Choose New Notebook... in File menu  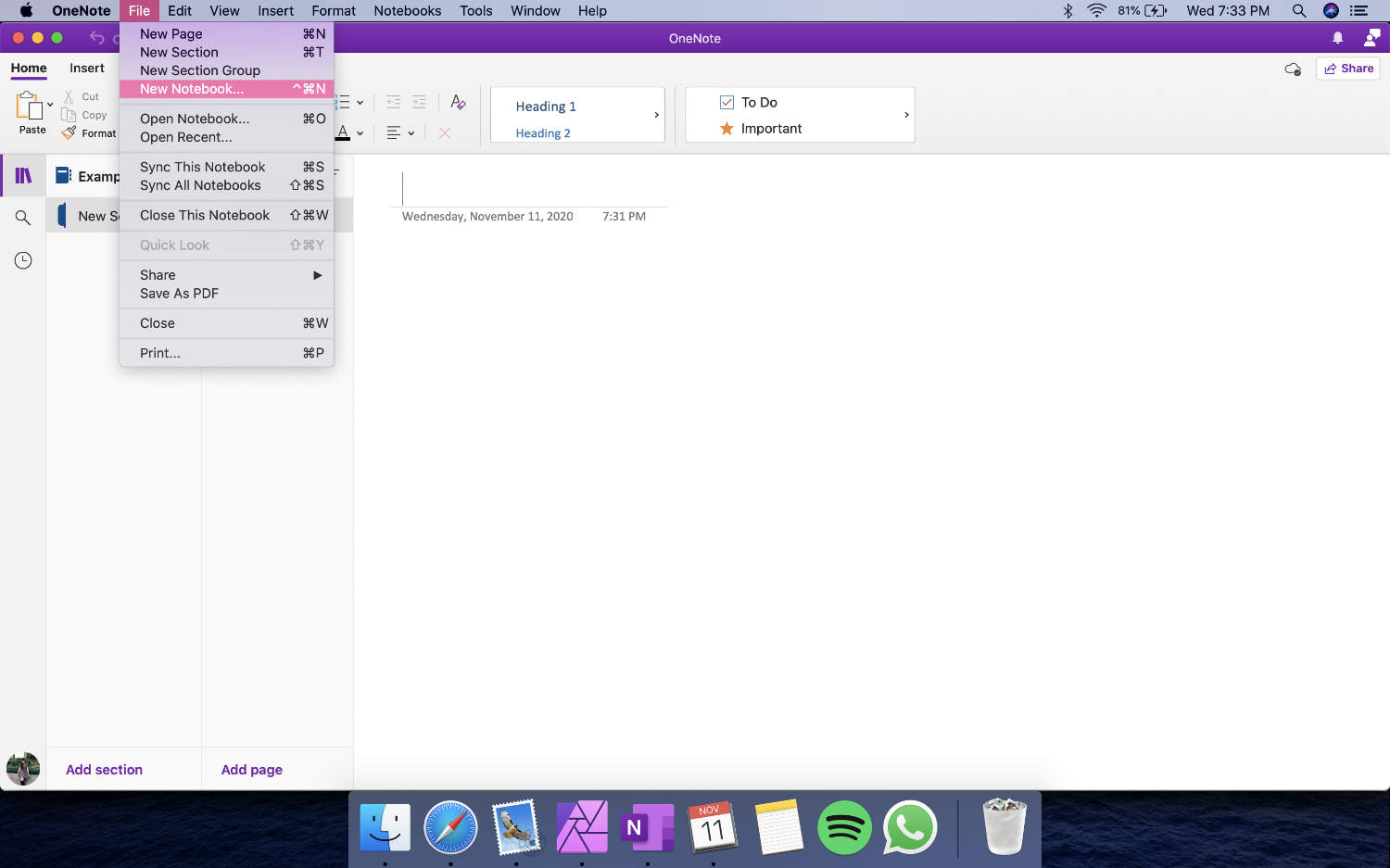[226, 89]
